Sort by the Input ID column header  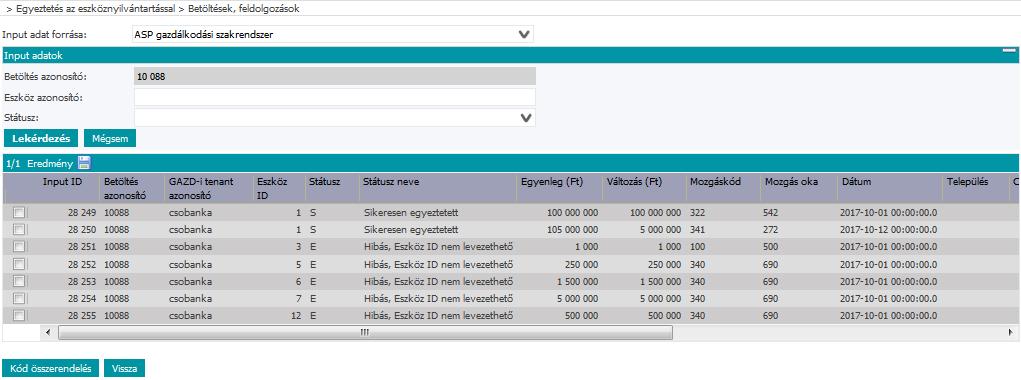coord(62,182)
